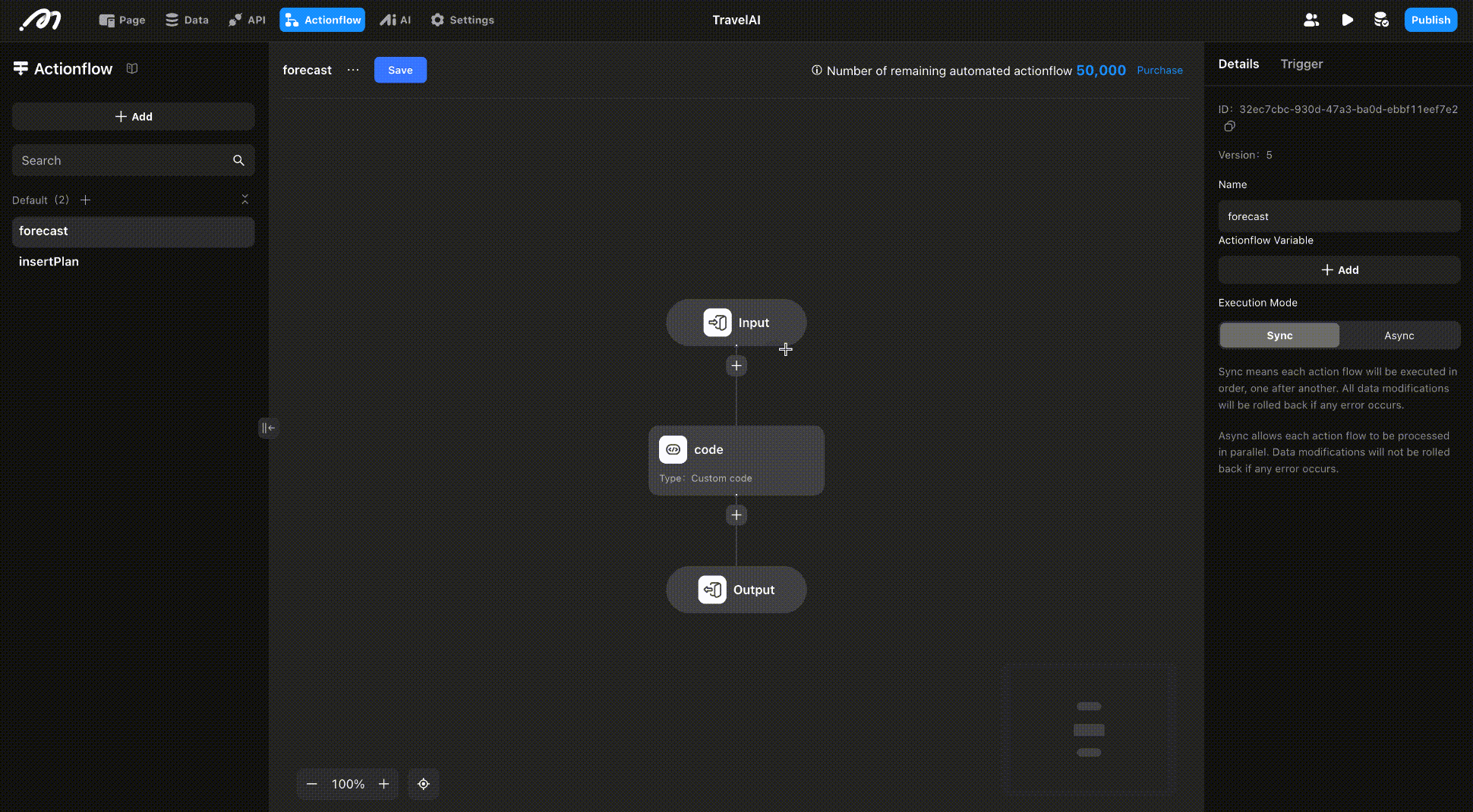
Task: Open the forecast more options menu
Action: [353, 70]
